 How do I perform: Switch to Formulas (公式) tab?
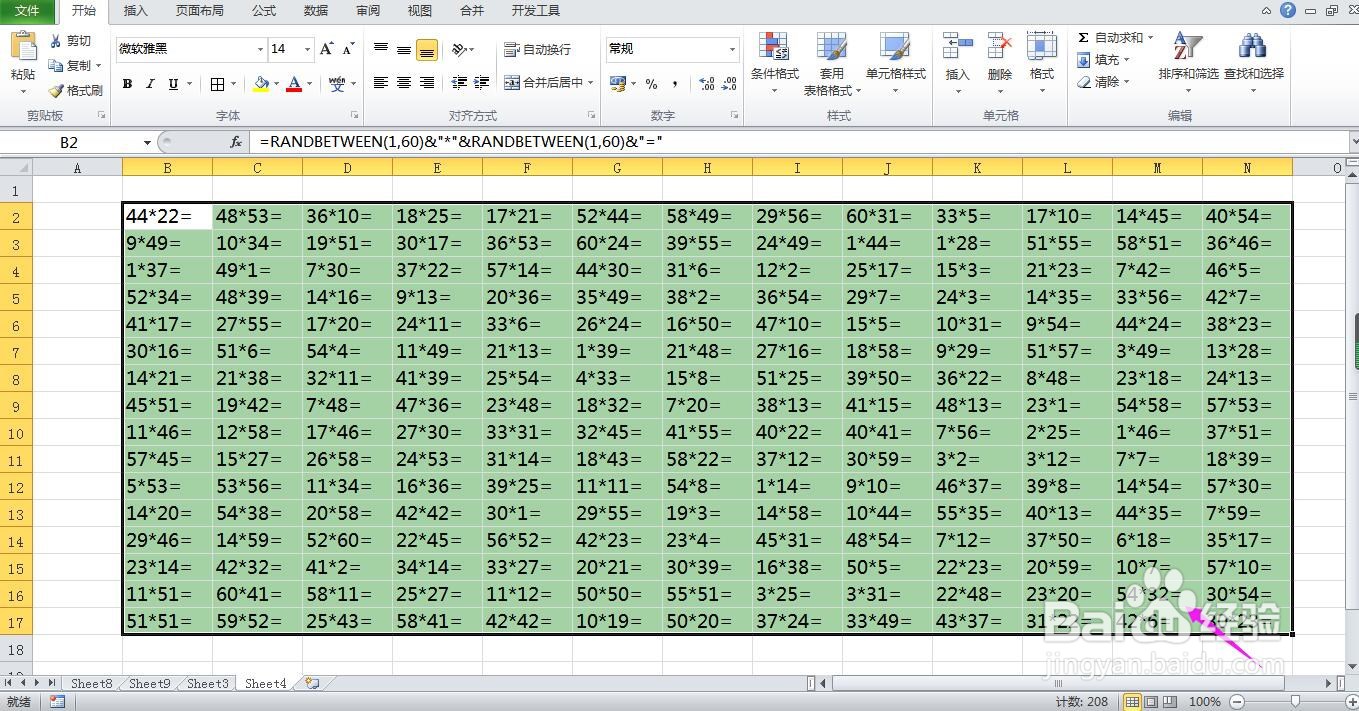[264, 11]
